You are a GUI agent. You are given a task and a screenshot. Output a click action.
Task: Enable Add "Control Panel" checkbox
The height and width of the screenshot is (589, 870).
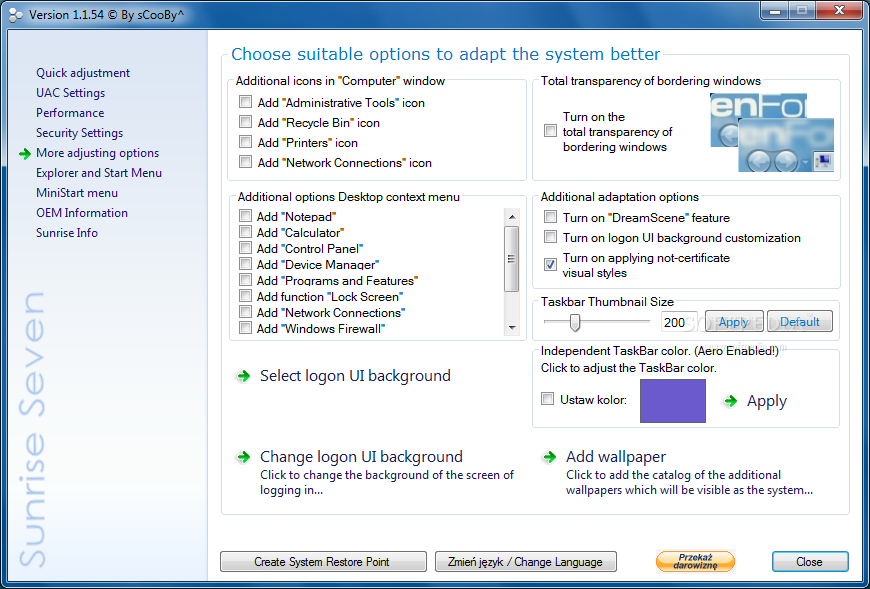[245, 248]
